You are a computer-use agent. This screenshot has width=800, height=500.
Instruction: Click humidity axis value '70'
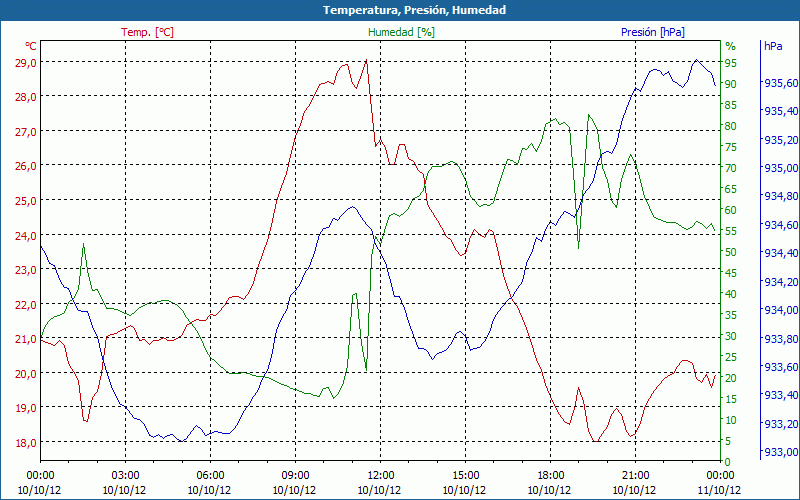731,168
